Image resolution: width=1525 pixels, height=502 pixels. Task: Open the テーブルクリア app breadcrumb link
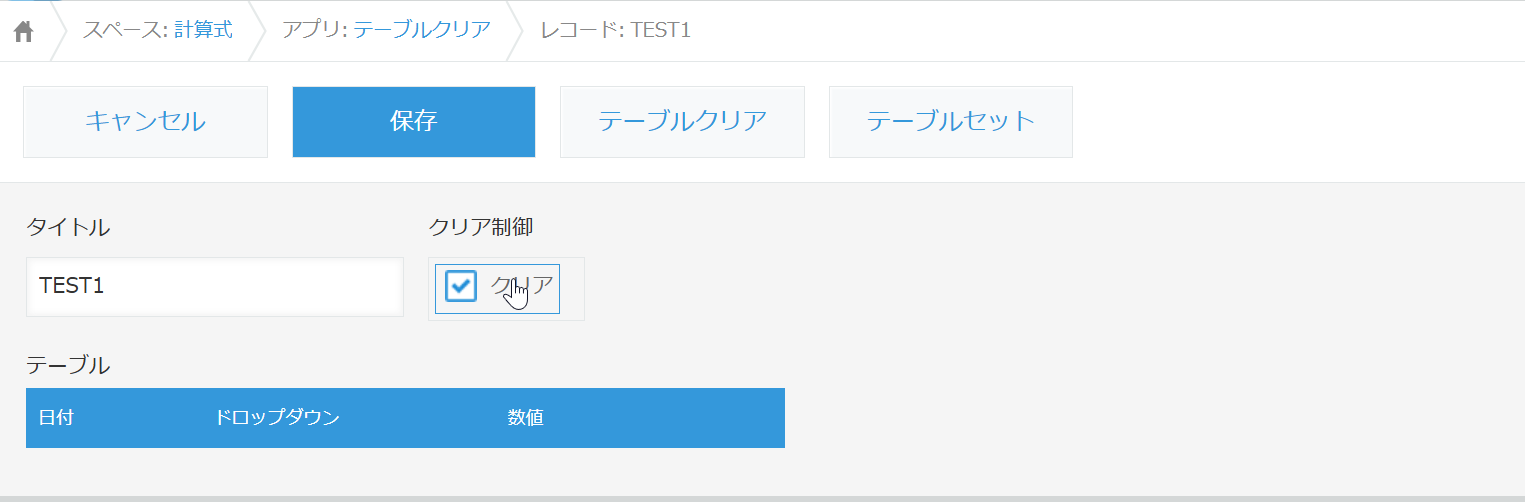[x=421, y=30]
